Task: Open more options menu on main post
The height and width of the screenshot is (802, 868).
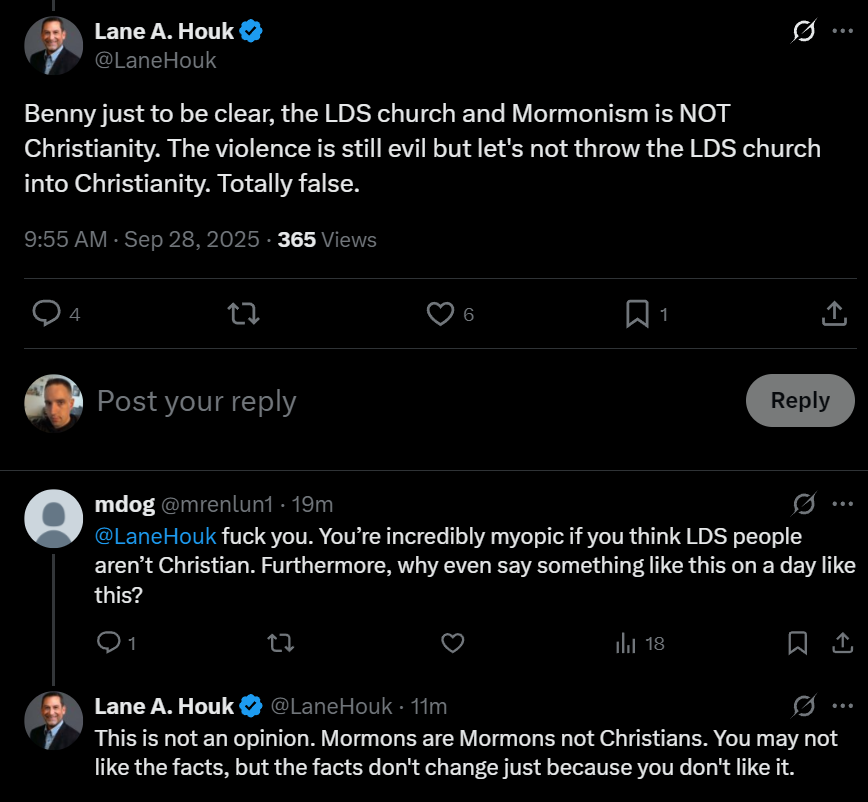Action: pos(842,32)
